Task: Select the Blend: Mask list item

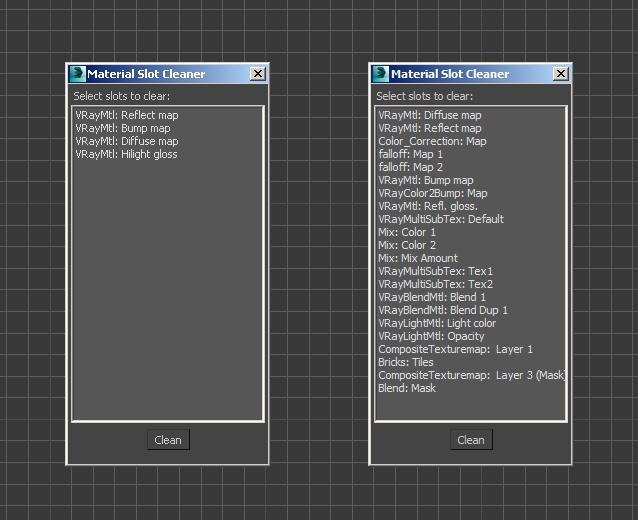Action: click(407, 388)
